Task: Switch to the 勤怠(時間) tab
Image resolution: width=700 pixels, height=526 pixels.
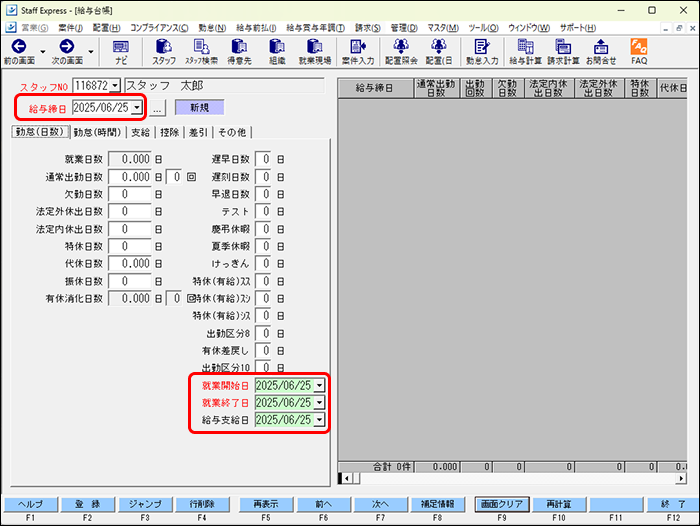Action: 97,133
